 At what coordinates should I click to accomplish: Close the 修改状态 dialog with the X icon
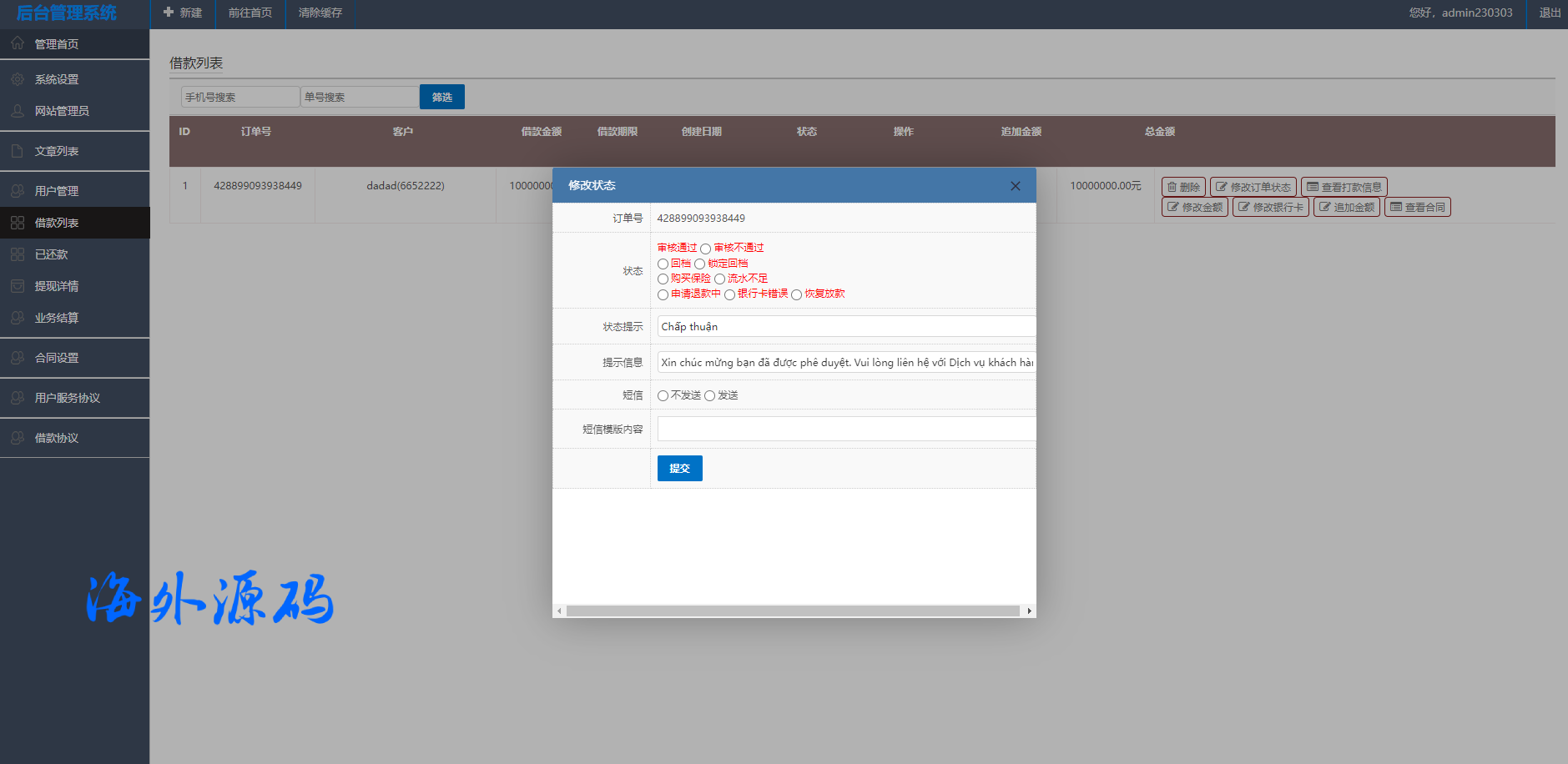click(x=1015, y=186)
